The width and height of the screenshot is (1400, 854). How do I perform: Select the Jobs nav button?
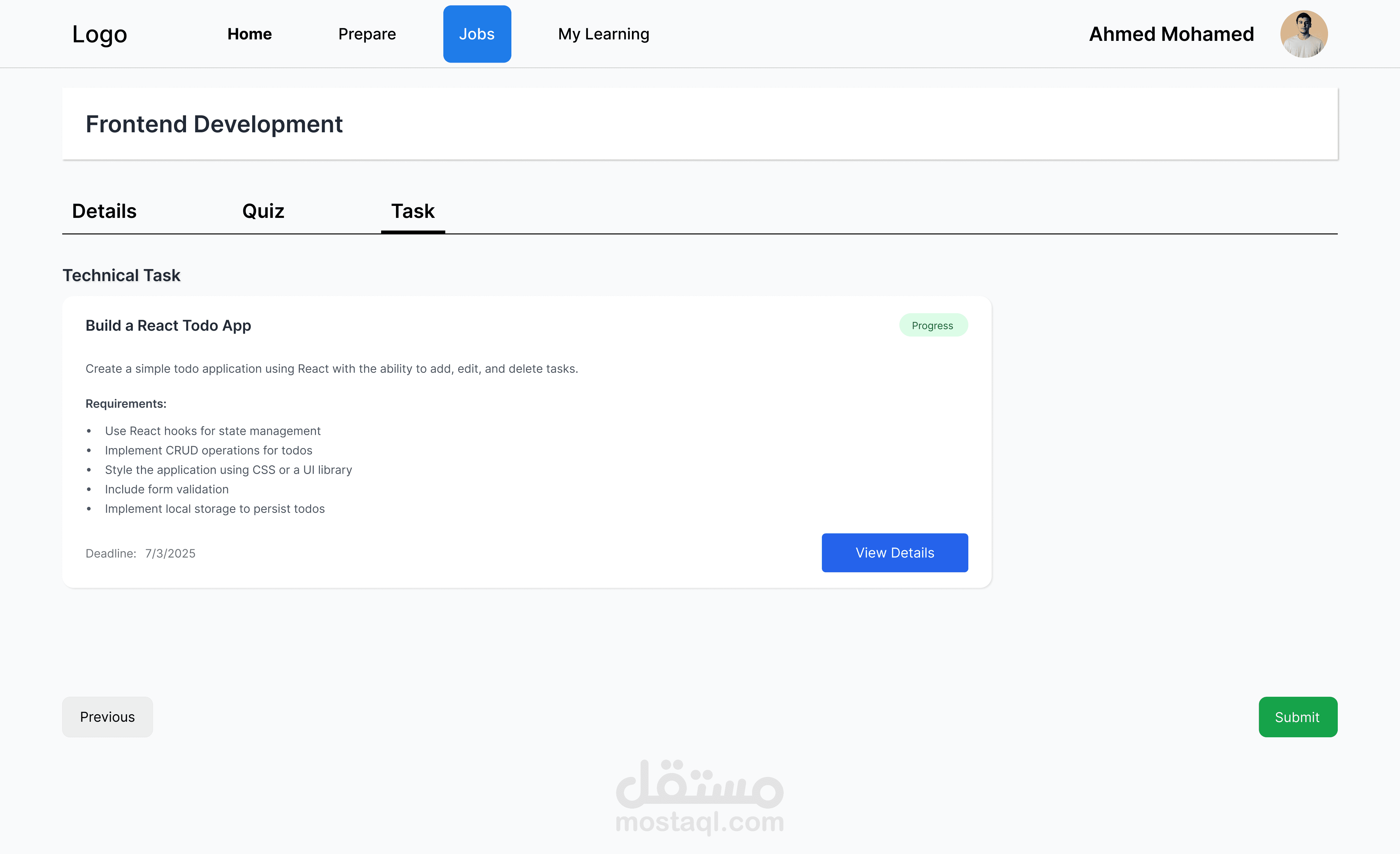pyautogui.click(x=477, y=34)
